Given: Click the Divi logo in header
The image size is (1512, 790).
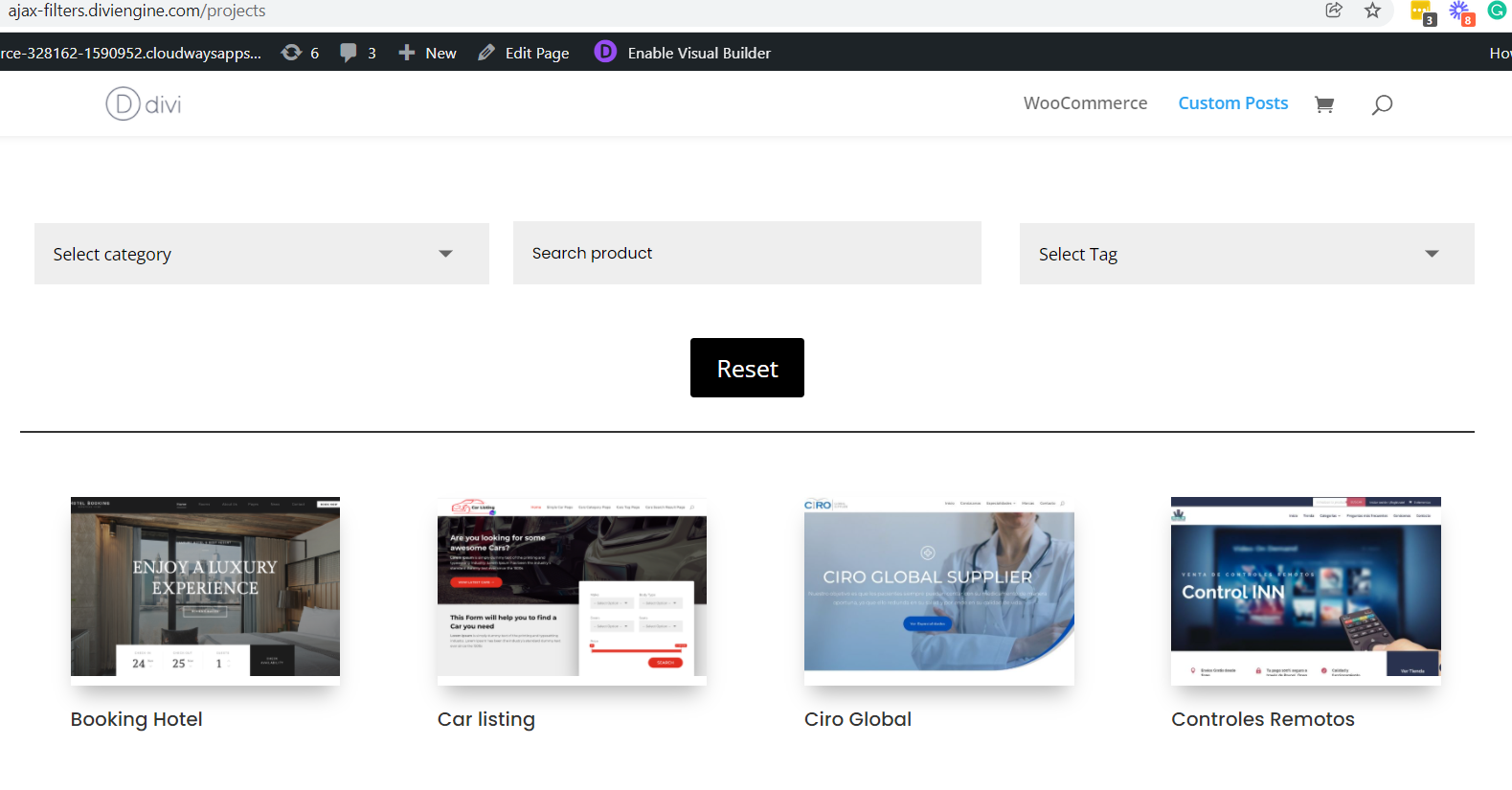Looking at the screenshot, I should click(x=144, y=103).
